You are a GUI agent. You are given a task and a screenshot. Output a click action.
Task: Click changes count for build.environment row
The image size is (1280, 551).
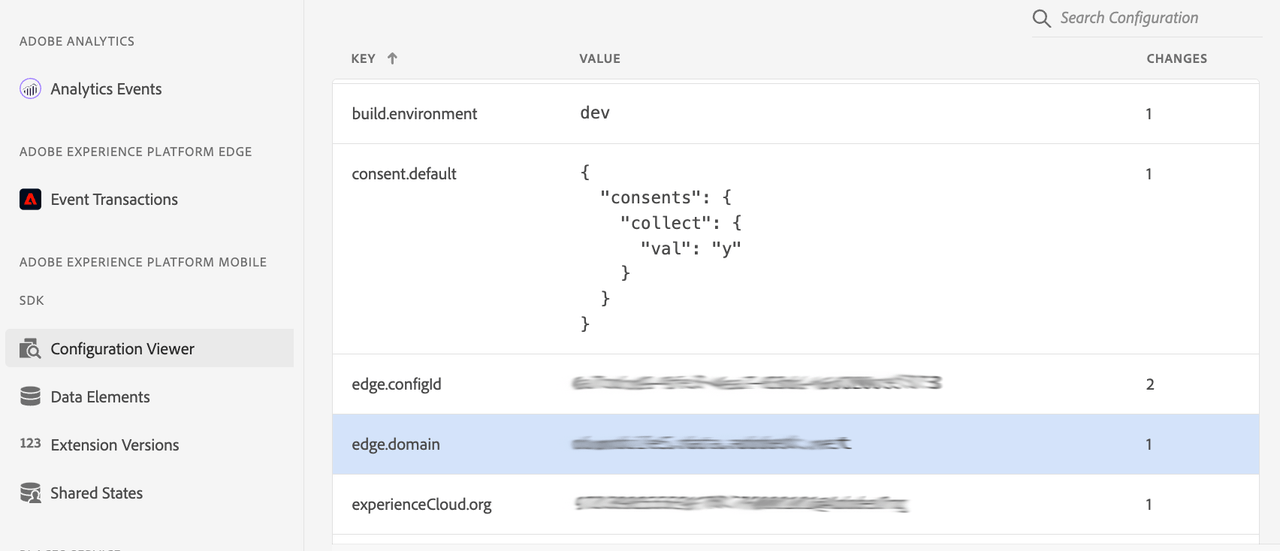tap(1149, 114)
